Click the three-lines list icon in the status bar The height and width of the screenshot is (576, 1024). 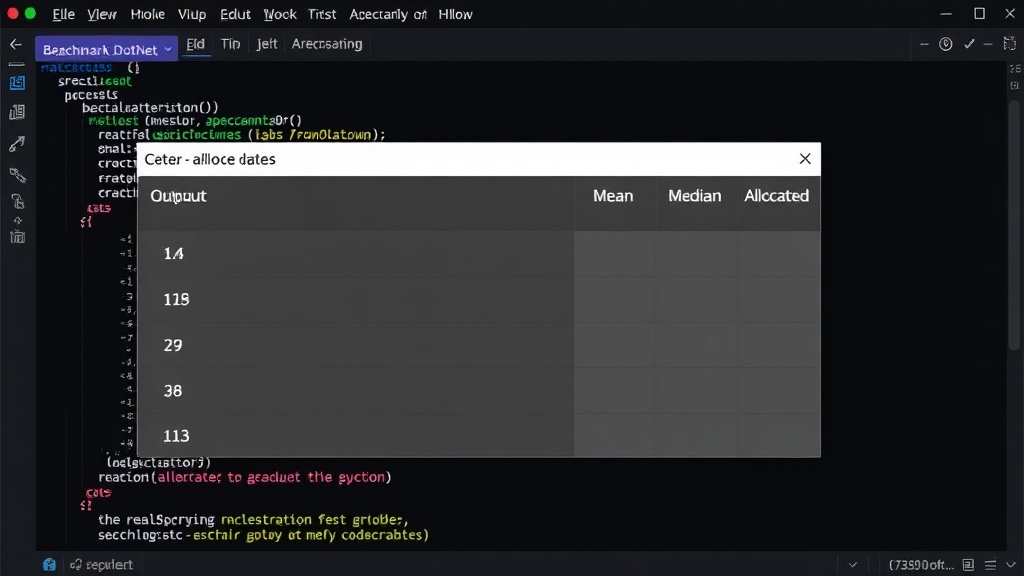click(x=991, y=564)
